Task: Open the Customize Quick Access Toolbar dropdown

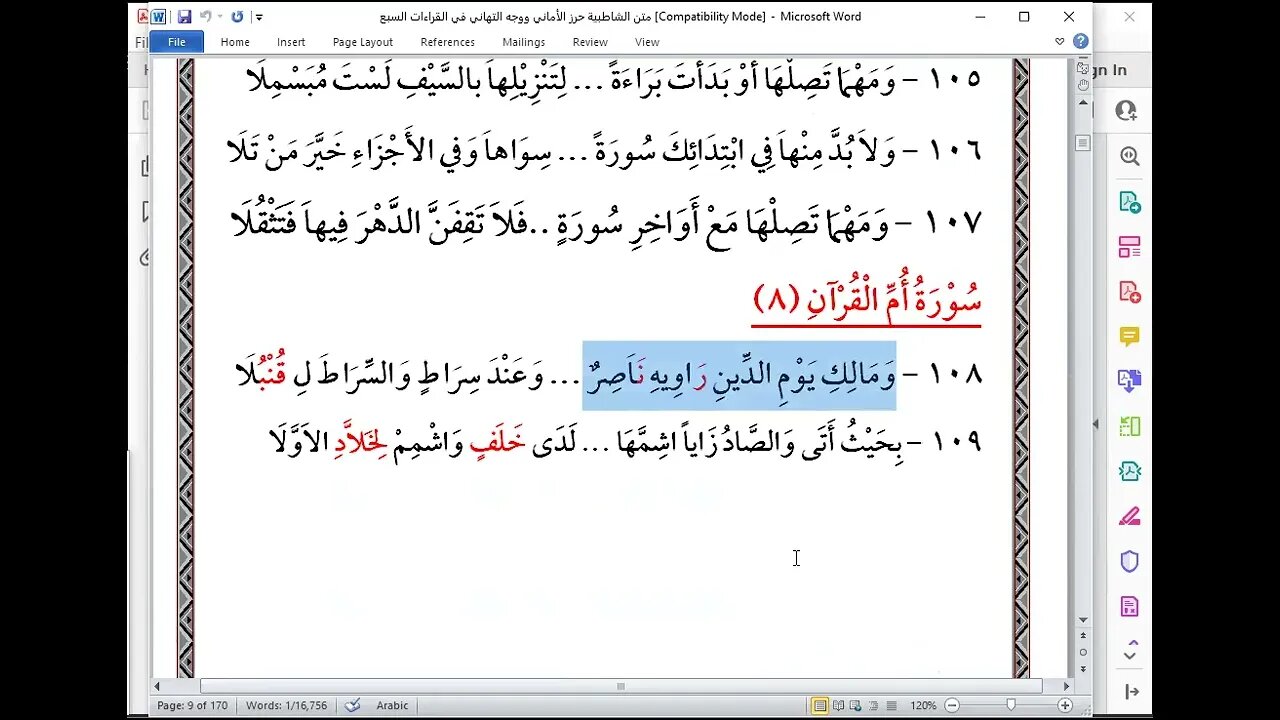Action: click(259, 17)
